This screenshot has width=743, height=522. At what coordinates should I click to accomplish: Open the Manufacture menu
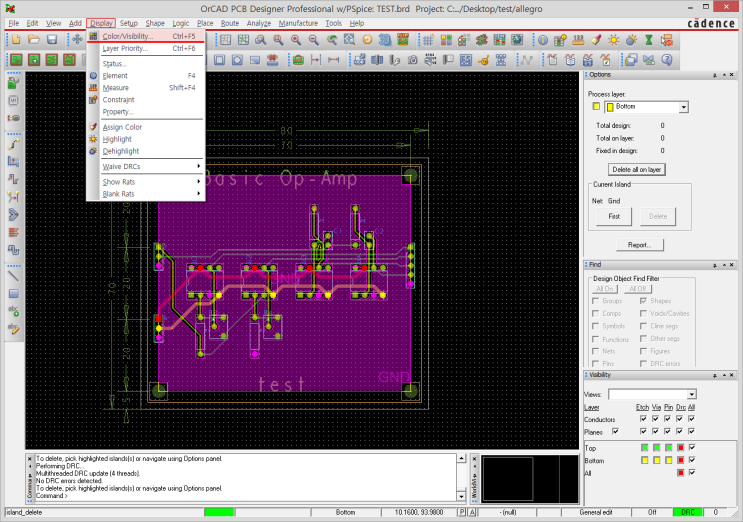click(298, 22)
